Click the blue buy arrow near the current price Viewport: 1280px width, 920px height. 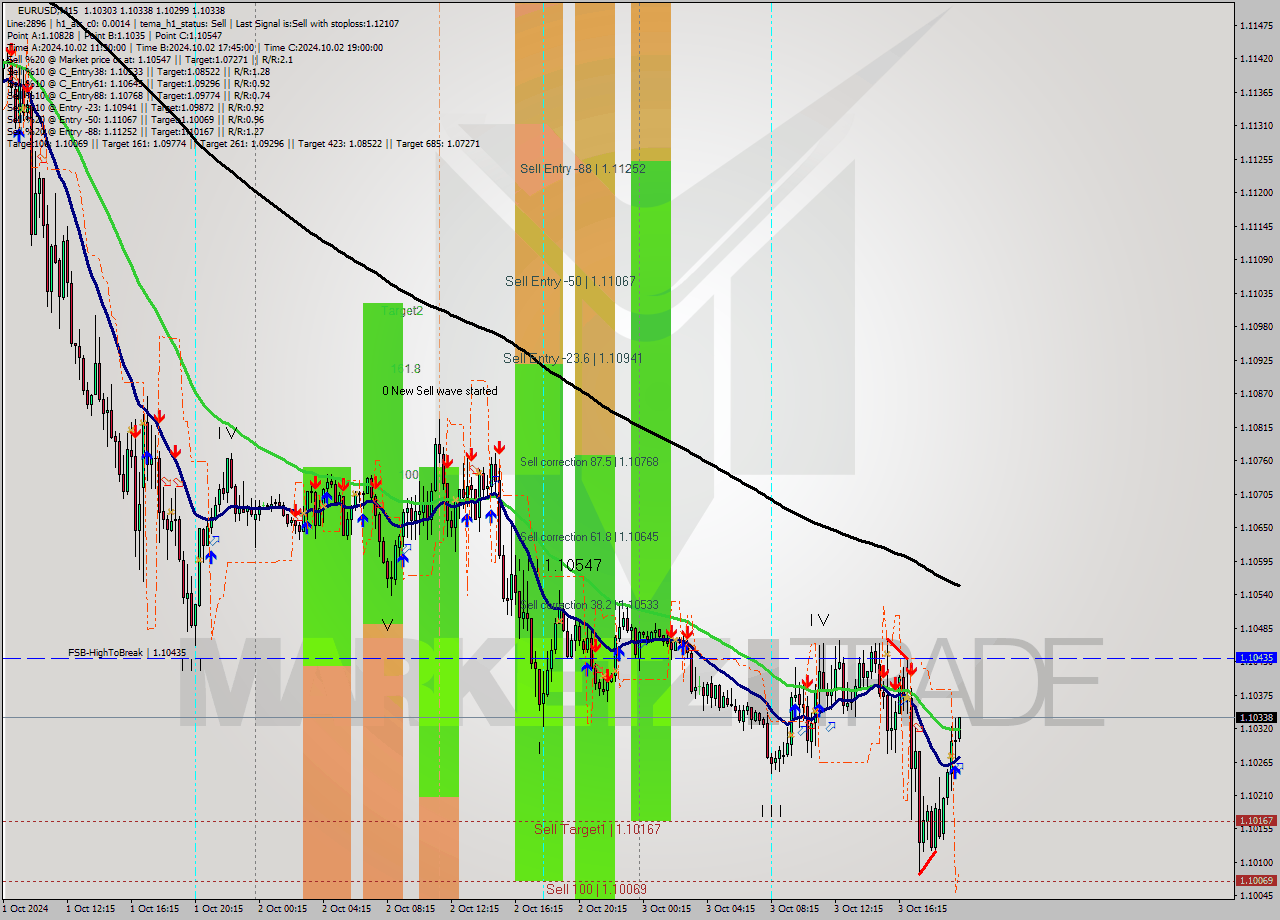pos(956,770)
